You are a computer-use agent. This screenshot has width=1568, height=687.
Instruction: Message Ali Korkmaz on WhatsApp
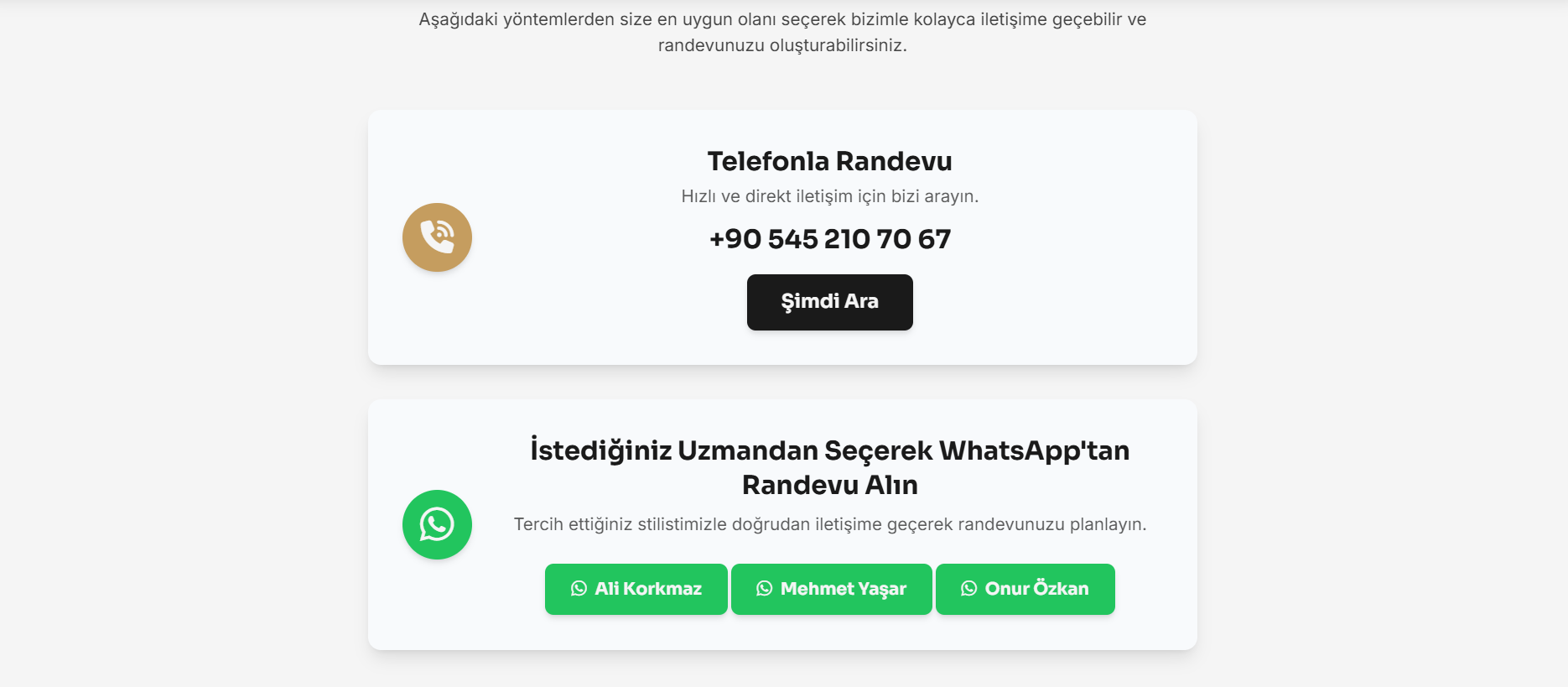[636, 589]
